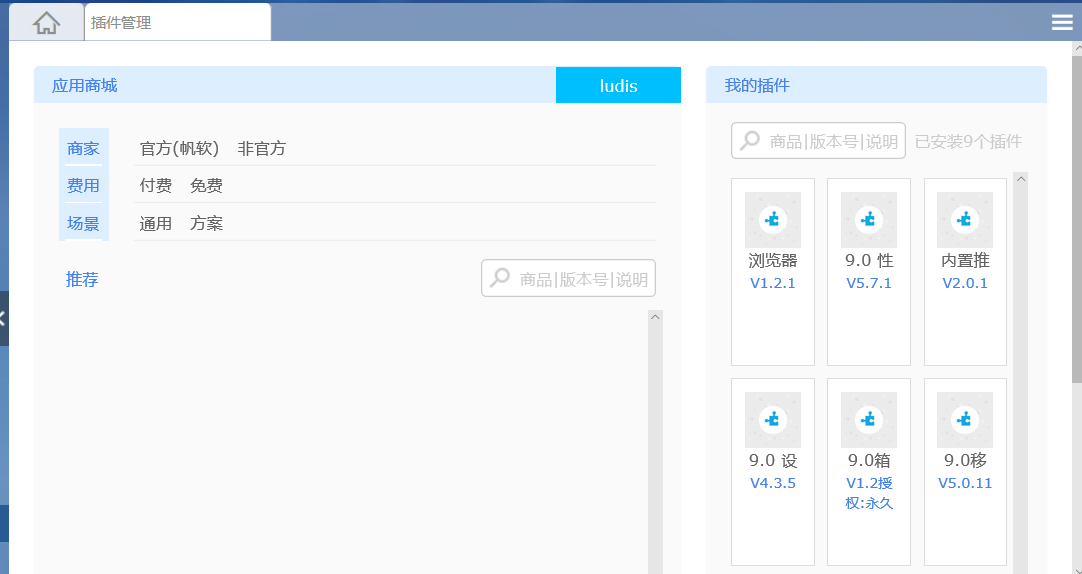Click the 内置推 plugin name
This screenshot has width=1082, height=574.
(x=965, y=261)
